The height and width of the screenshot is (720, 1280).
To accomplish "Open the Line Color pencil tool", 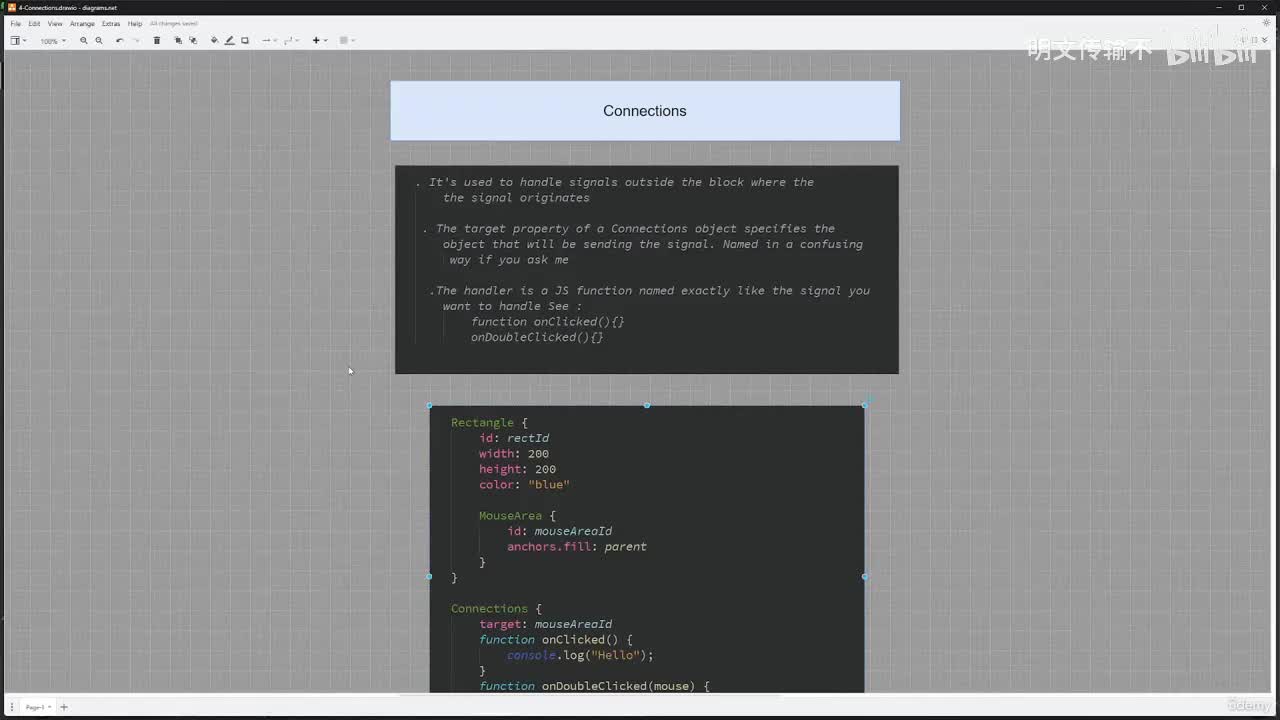I will pos(229,41).
